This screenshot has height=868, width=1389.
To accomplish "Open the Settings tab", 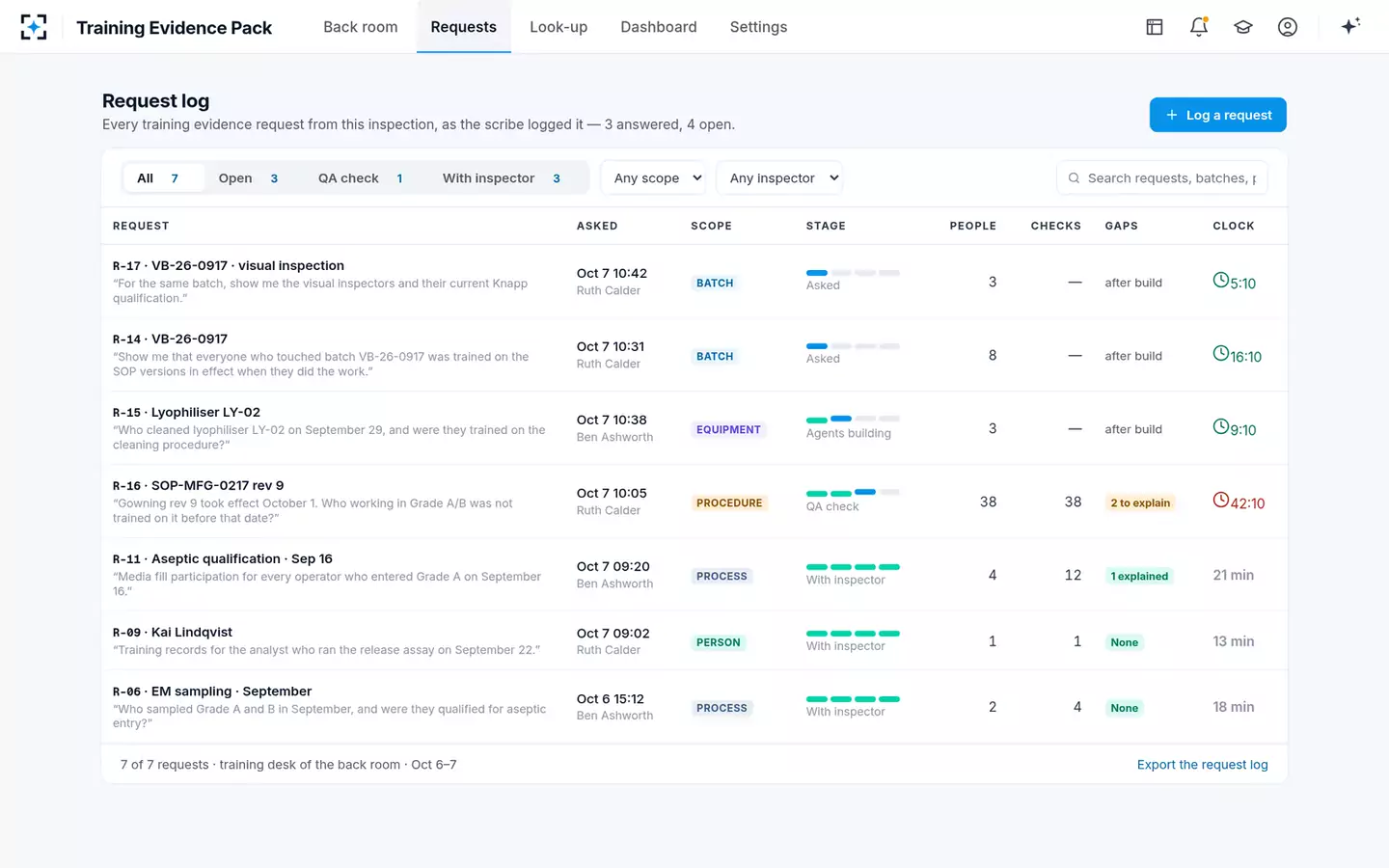I will tap(759, 27).
